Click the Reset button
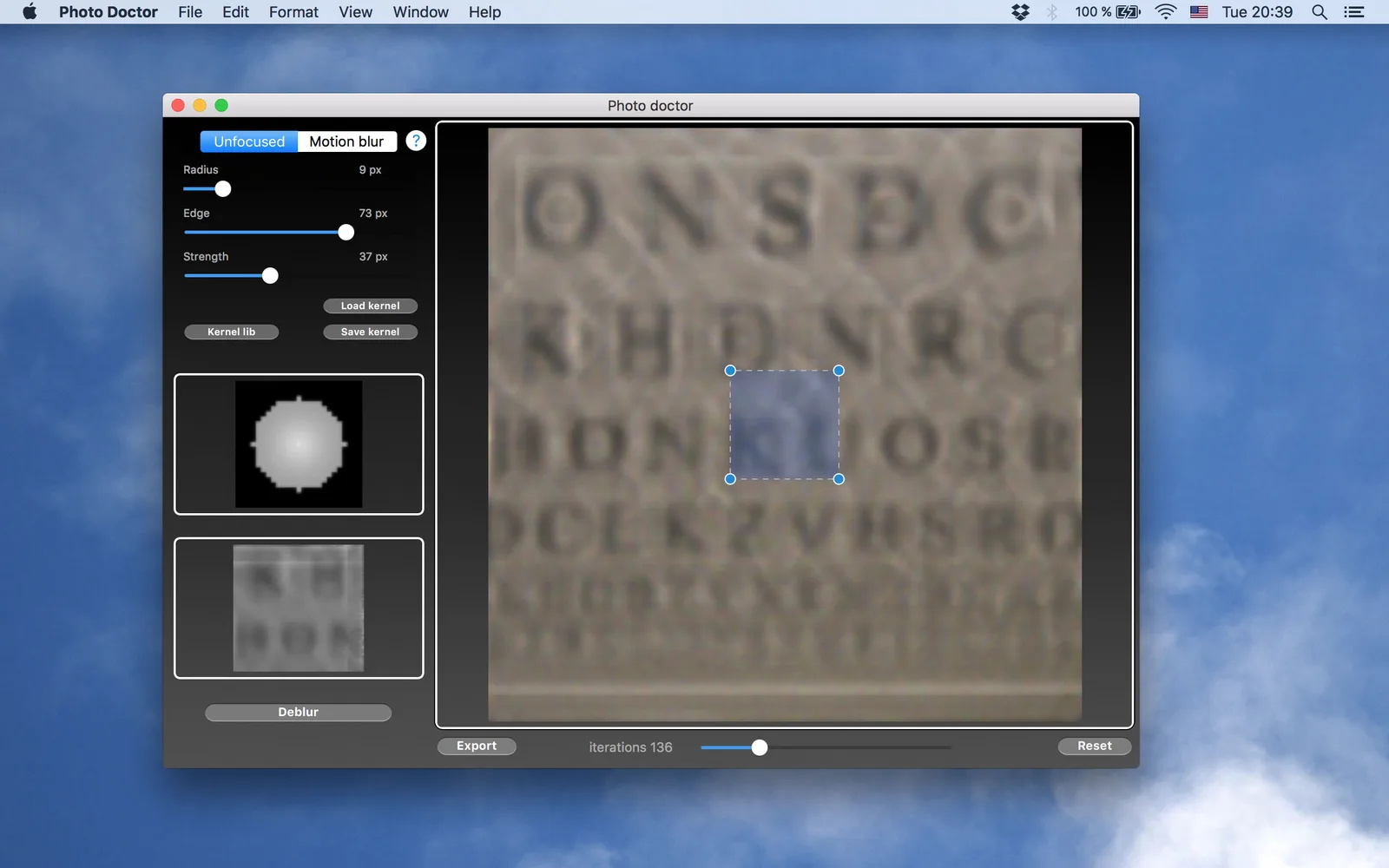Viewport: 1389px width, 868px height. tap(1095, 746)
